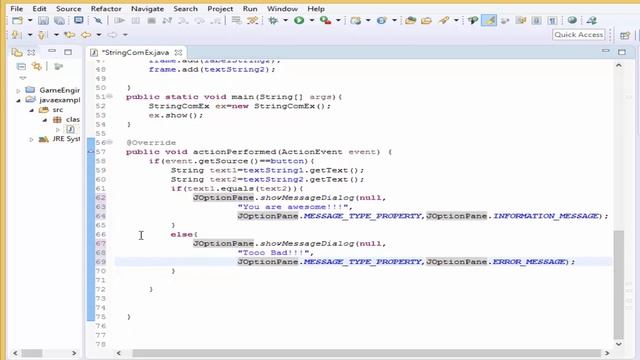Screen dimensions: 640x360
Task: Open the Project menu
Action: 220,9
